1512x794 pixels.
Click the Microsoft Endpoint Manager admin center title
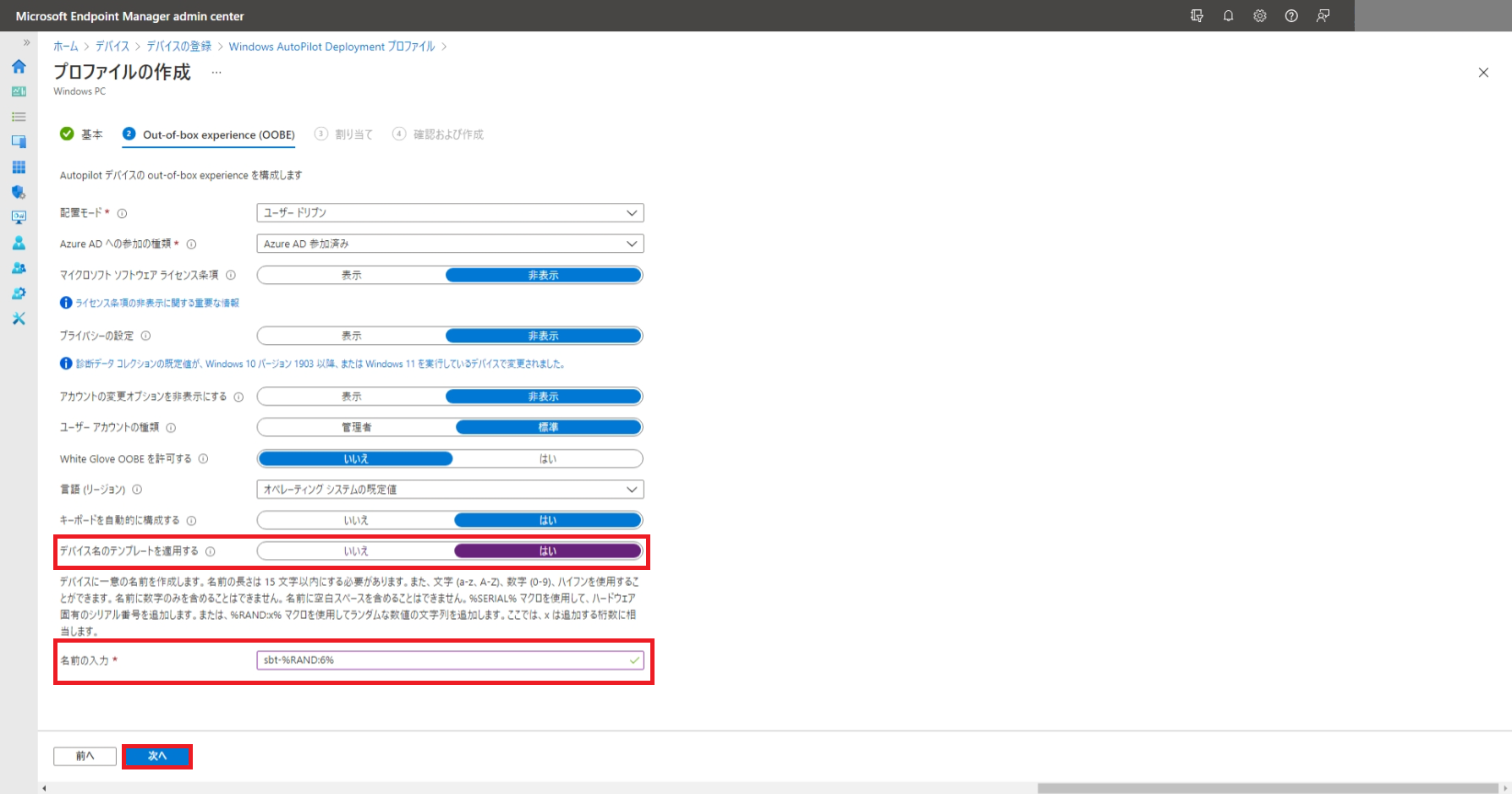129,16
